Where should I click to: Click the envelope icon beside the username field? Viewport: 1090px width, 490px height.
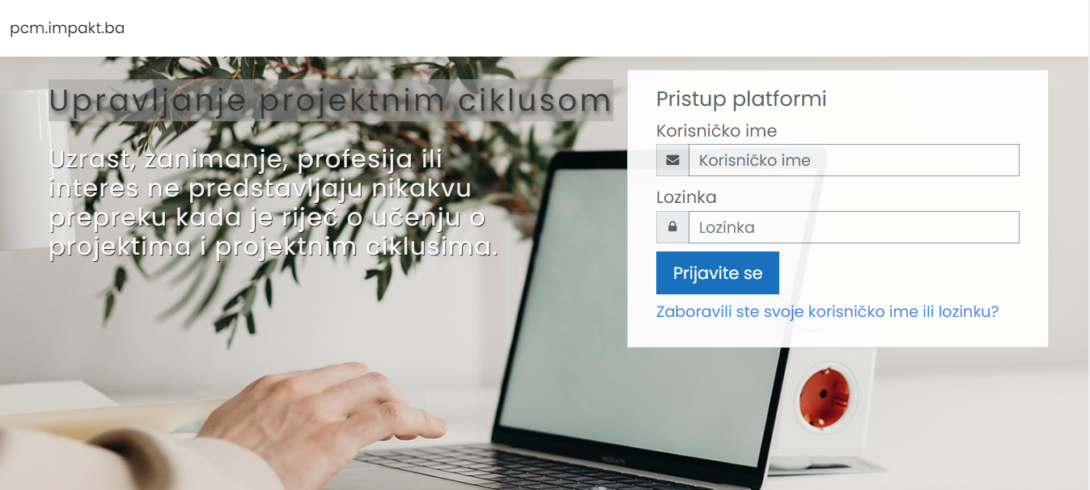[672, 161]
